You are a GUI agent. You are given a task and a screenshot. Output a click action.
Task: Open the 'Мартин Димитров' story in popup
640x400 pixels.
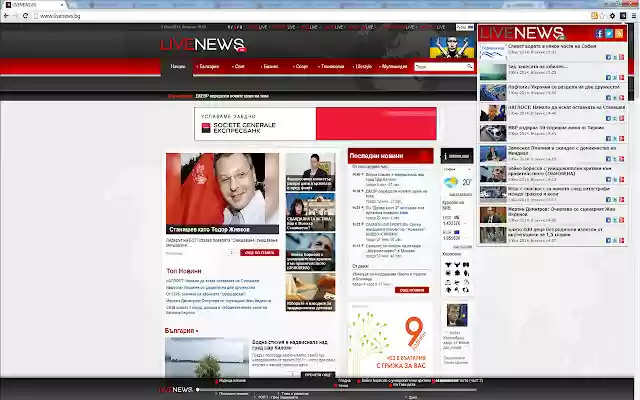(x=561, y=211)
